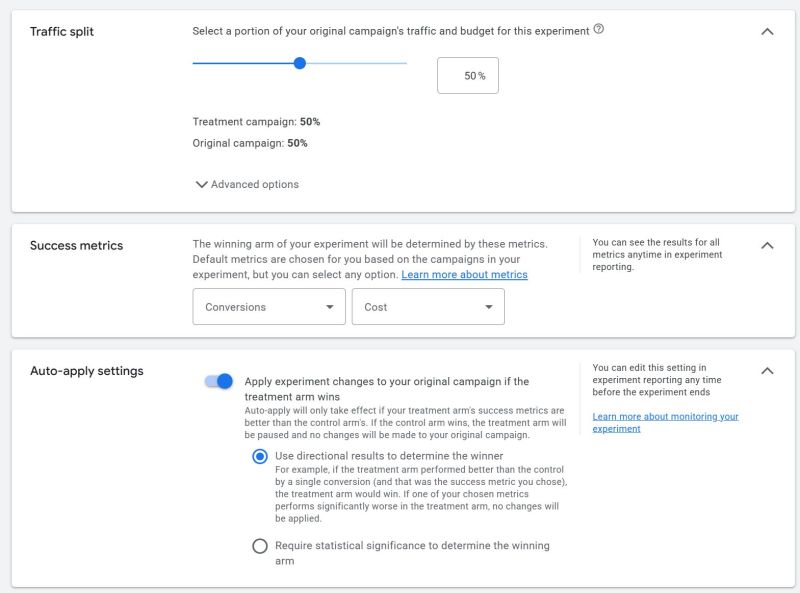Image resolution: width=800 pixels, height=593 pixels.
Task: Open the Cost metric dropdown
Action: tap(428, 307)
